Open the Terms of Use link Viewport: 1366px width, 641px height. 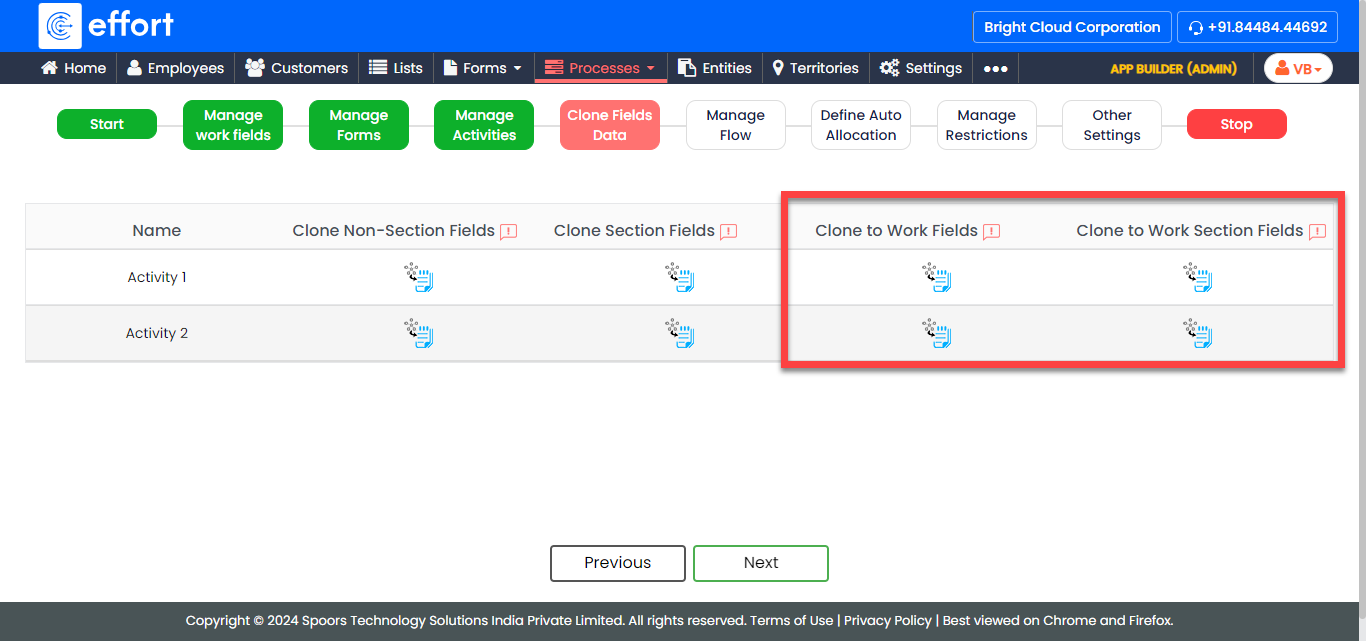(791, 620)
